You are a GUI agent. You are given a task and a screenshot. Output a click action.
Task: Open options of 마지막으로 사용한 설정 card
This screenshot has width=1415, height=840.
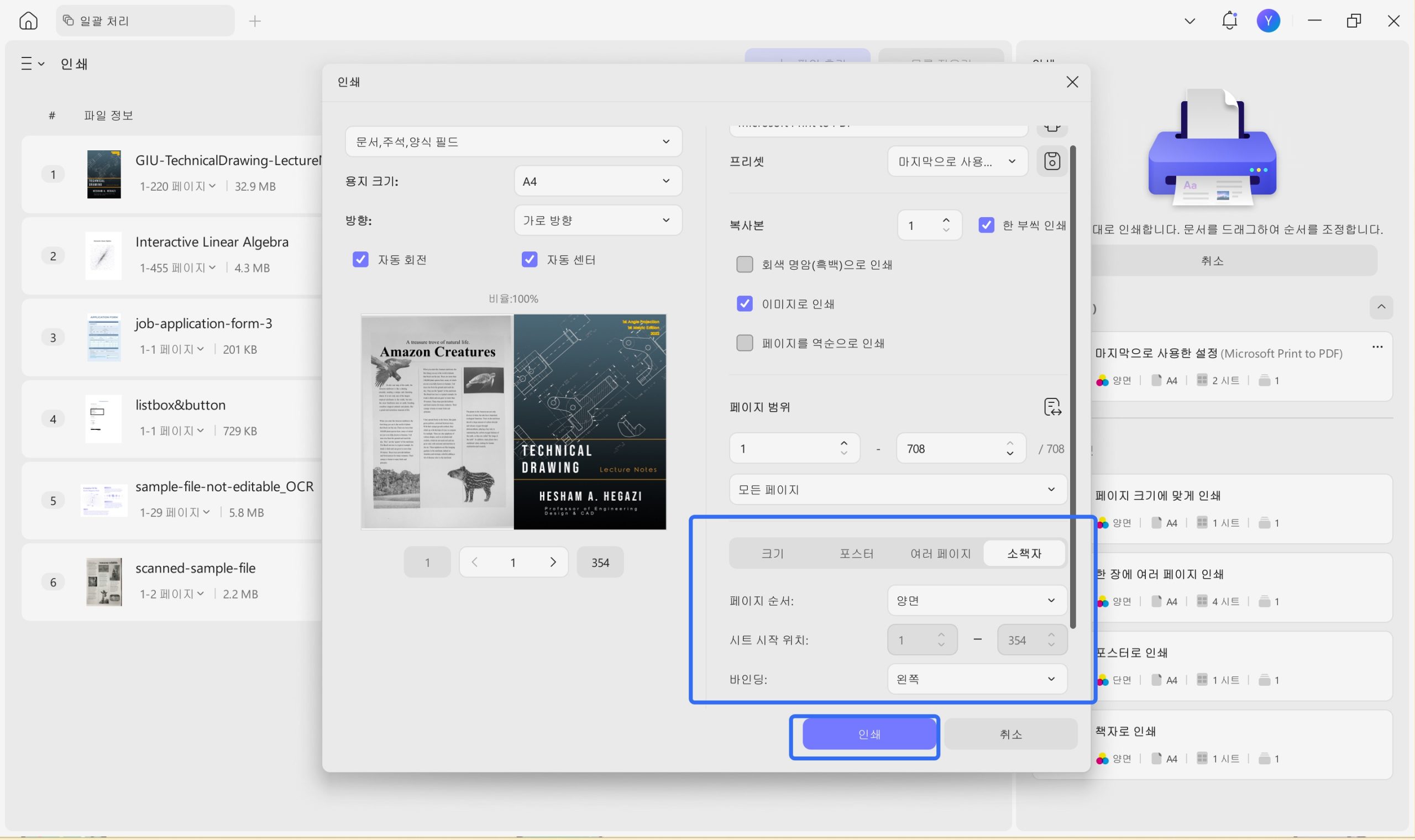1377,347
